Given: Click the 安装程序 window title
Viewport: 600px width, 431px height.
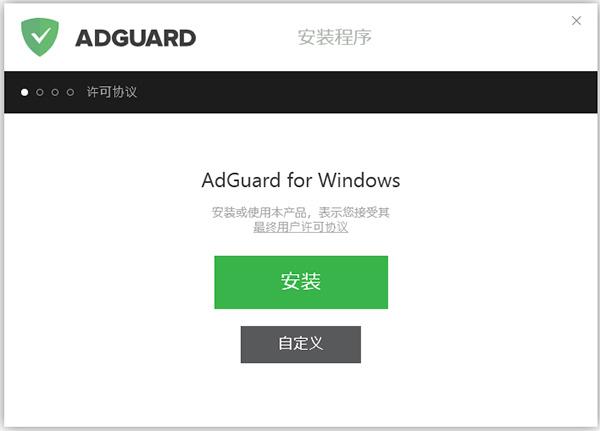Looking at the screenshot, I should point(334,37).
